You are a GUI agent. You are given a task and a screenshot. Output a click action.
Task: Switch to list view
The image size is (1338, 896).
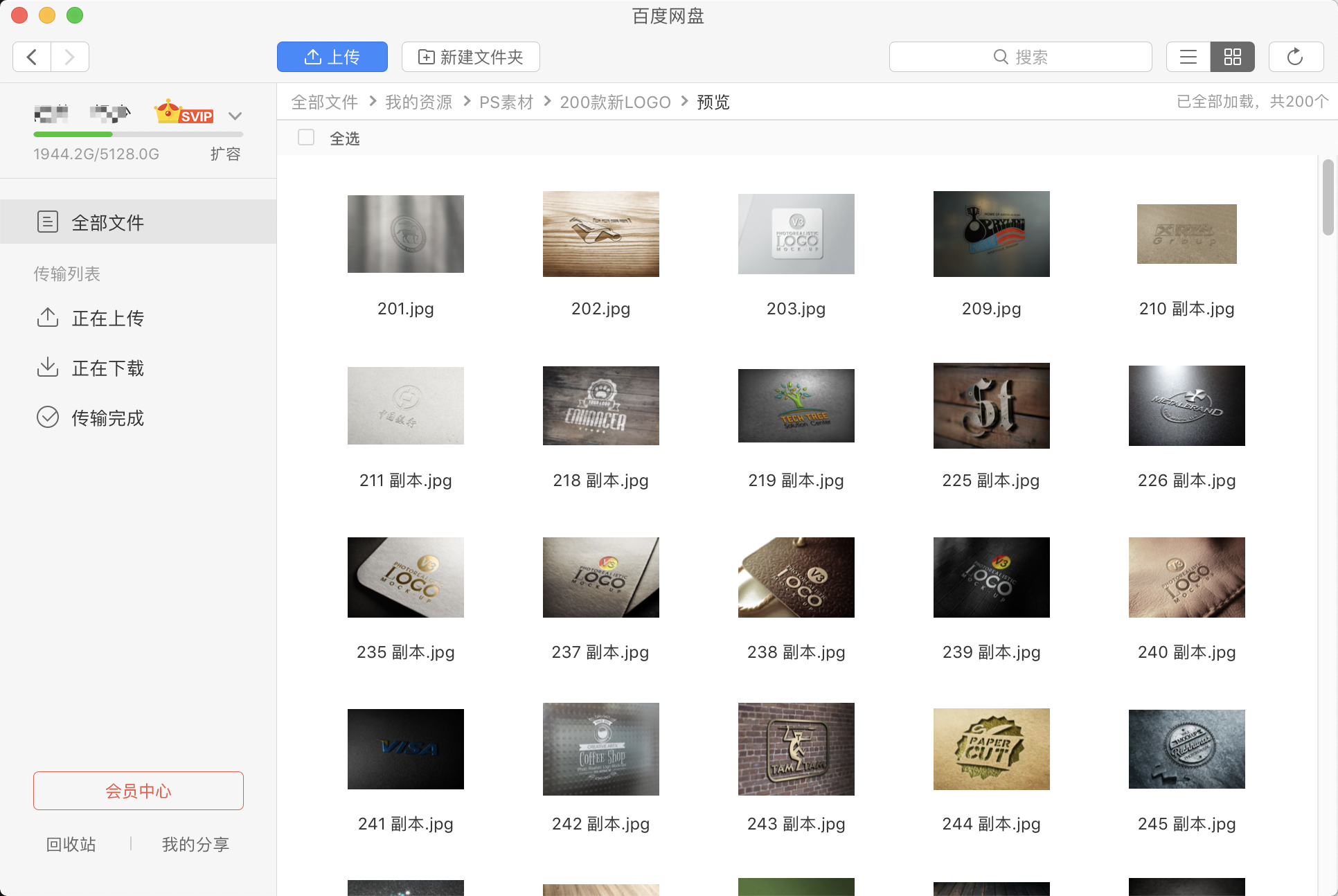[1188, 57]
